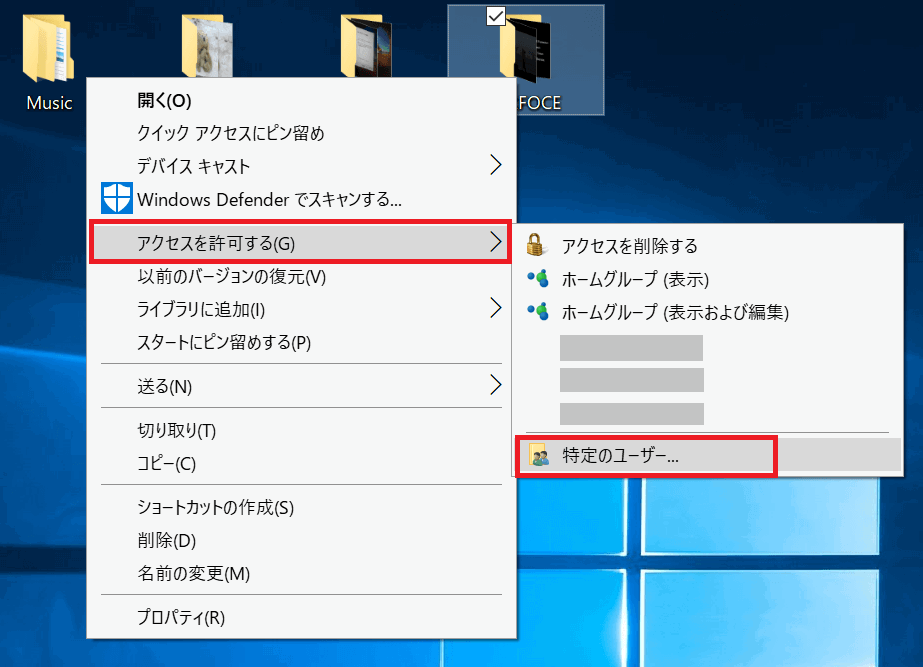Expand 送る(N) submenu arrow

click(x=496, y=385)
